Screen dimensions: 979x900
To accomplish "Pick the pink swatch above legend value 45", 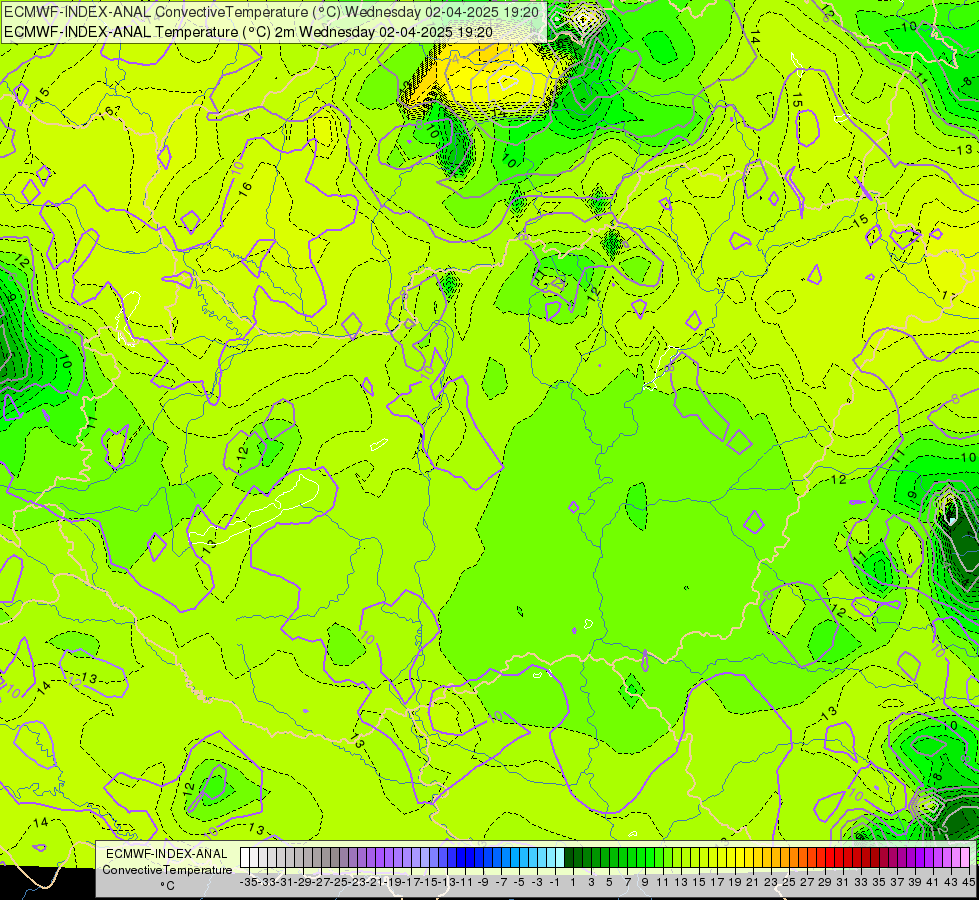I will click(x=965, y=857).
